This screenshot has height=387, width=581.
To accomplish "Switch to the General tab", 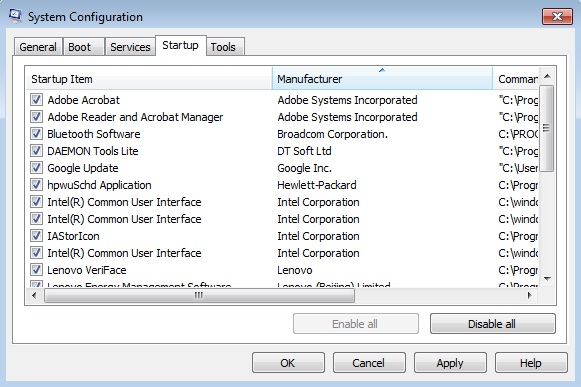I will pos(38,47).
